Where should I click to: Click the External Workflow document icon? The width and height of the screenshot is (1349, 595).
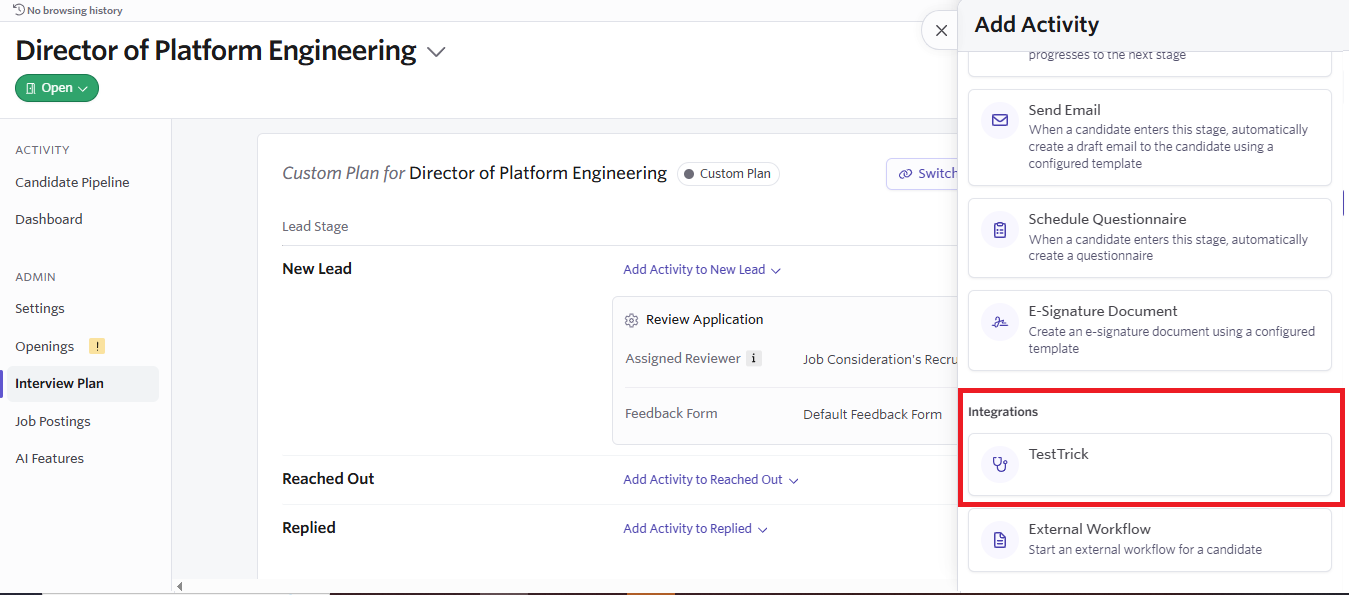click(1000, 540)
